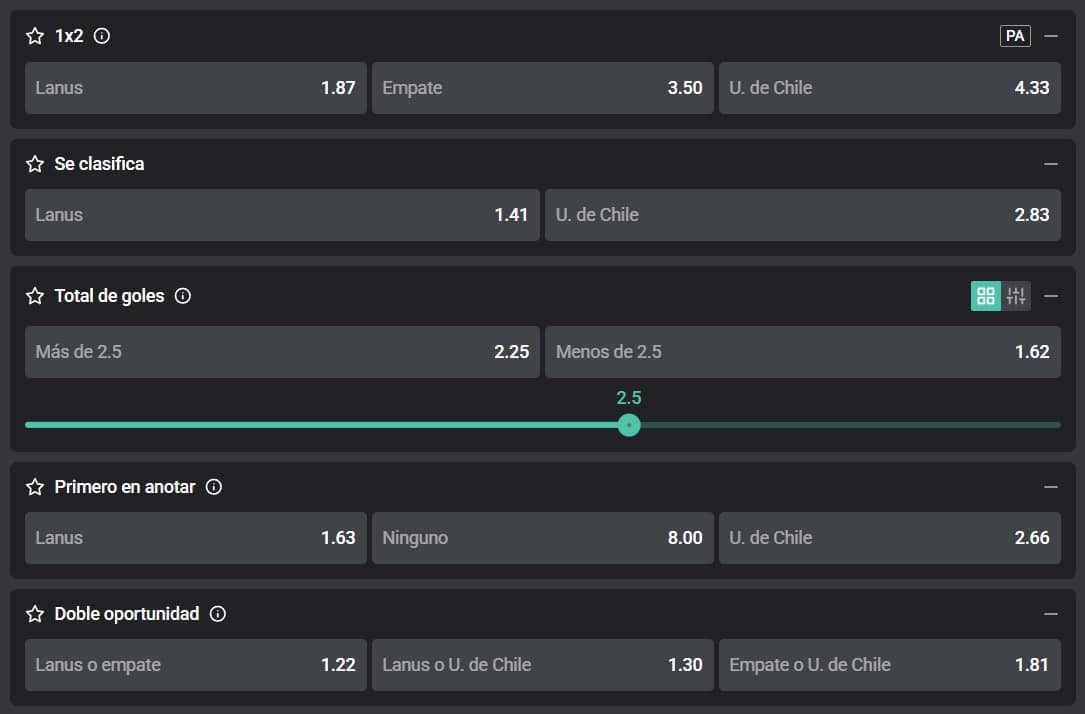Click the 2.5 goals slider handle
The width and height of the screenshot is (1085, 714).
point(629,425)
